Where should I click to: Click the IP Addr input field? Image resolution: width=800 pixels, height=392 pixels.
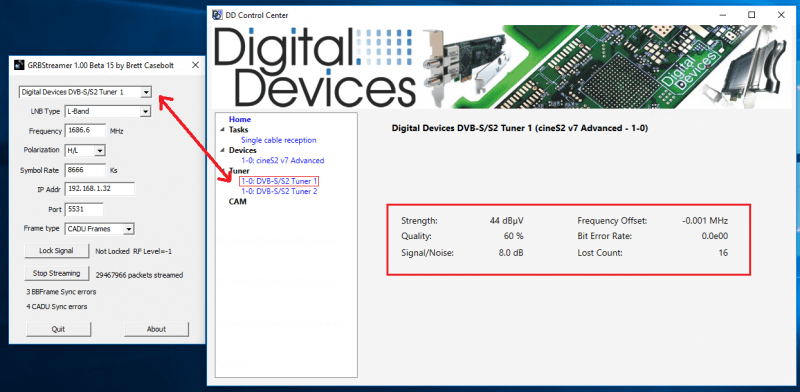coord(99,189)
